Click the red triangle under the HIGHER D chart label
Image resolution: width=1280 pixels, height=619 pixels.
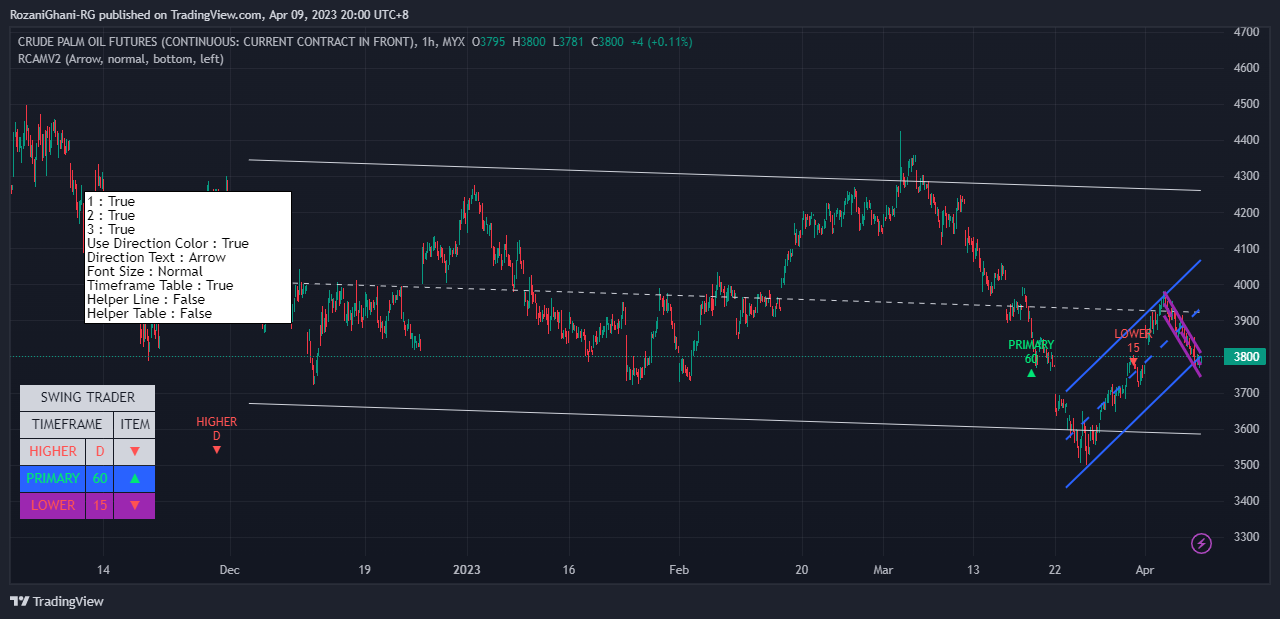tap(216, 450)
